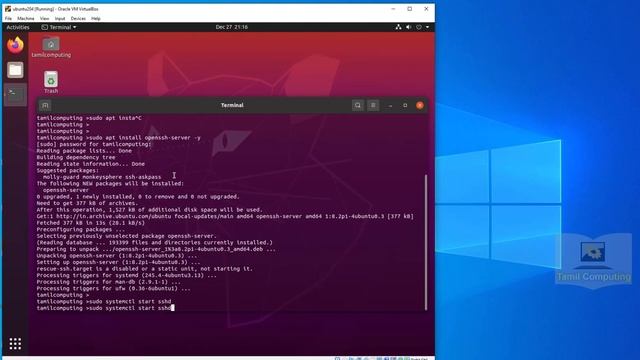Minimize the VirtualBox window

coord(393,9)
